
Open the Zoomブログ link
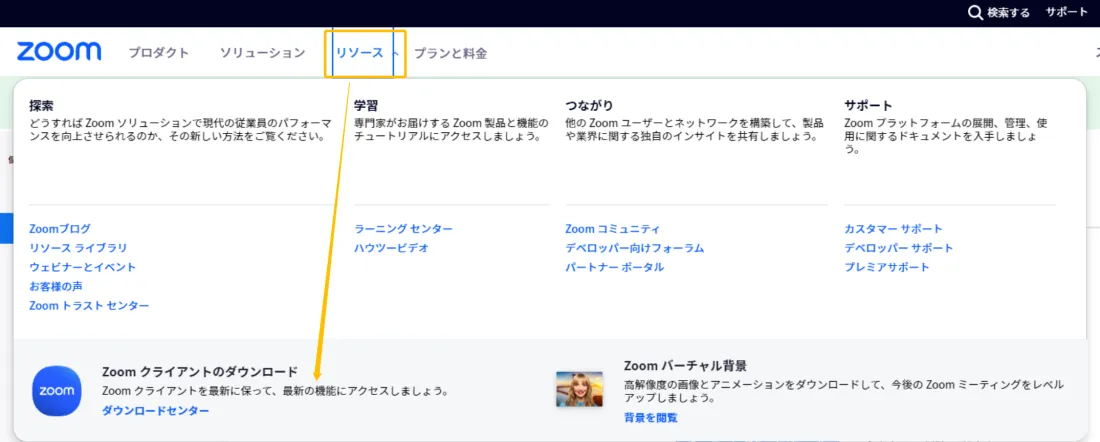(60, 229)
